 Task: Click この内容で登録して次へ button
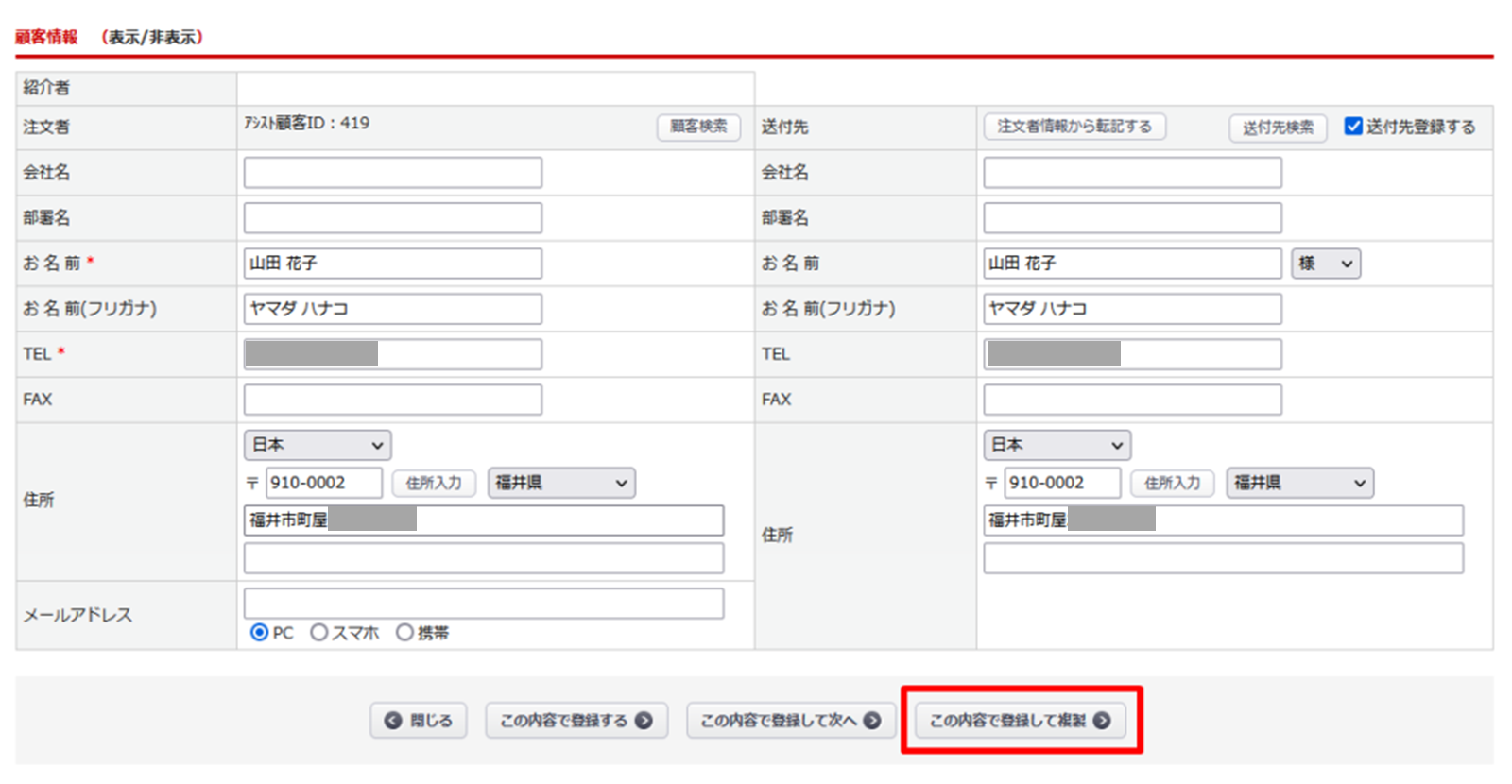coord(790,721)
